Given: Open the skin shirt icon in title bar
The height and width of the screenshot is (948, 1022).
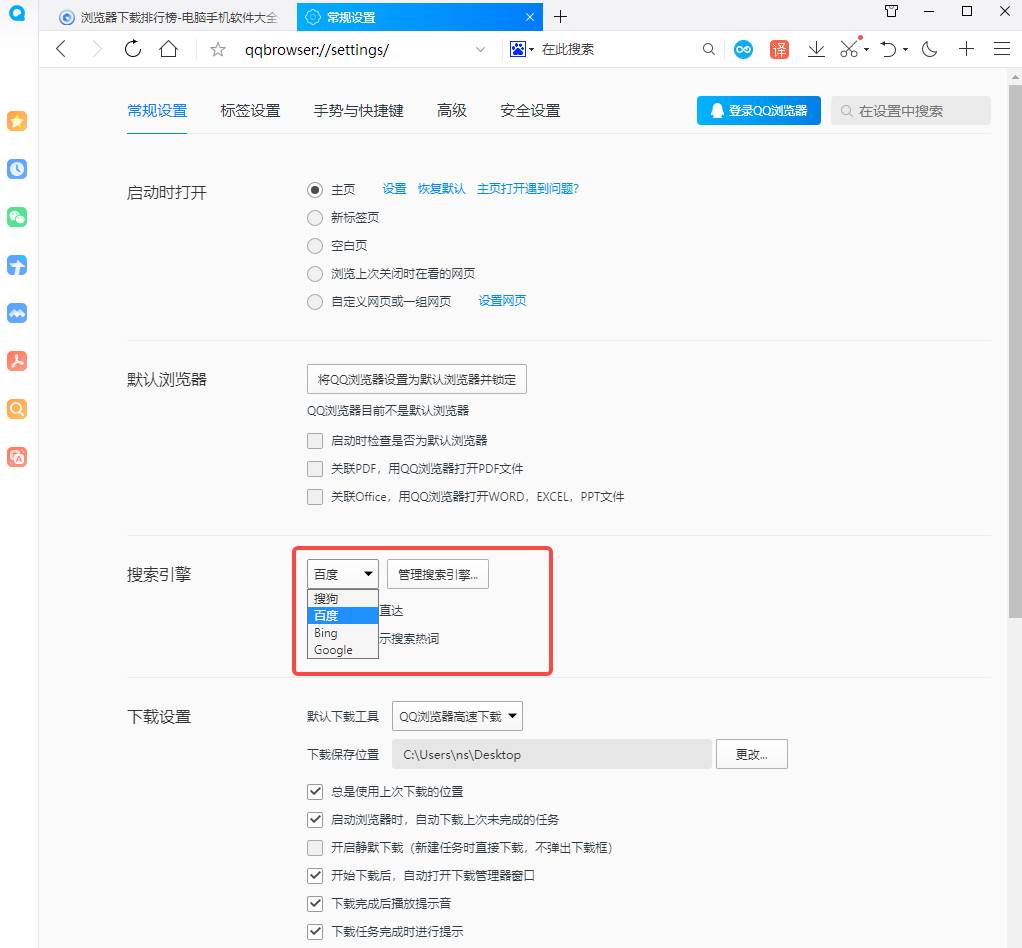Looking at the screenshot, I should click(892, 11).
